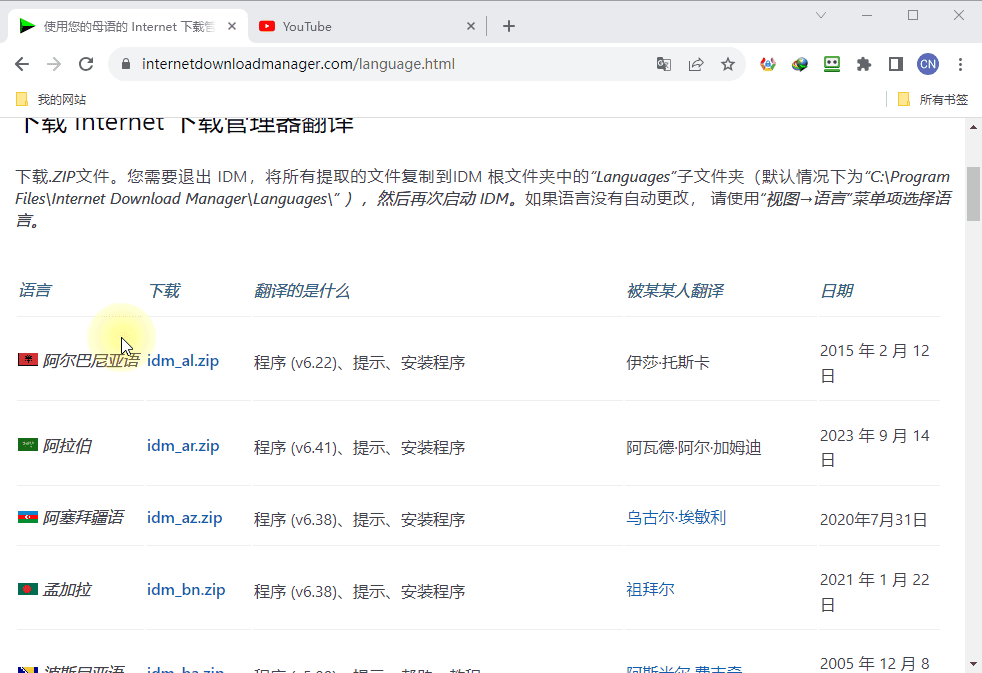Open the translate page icon
This screenshot has width=982, height=673.
664,64
